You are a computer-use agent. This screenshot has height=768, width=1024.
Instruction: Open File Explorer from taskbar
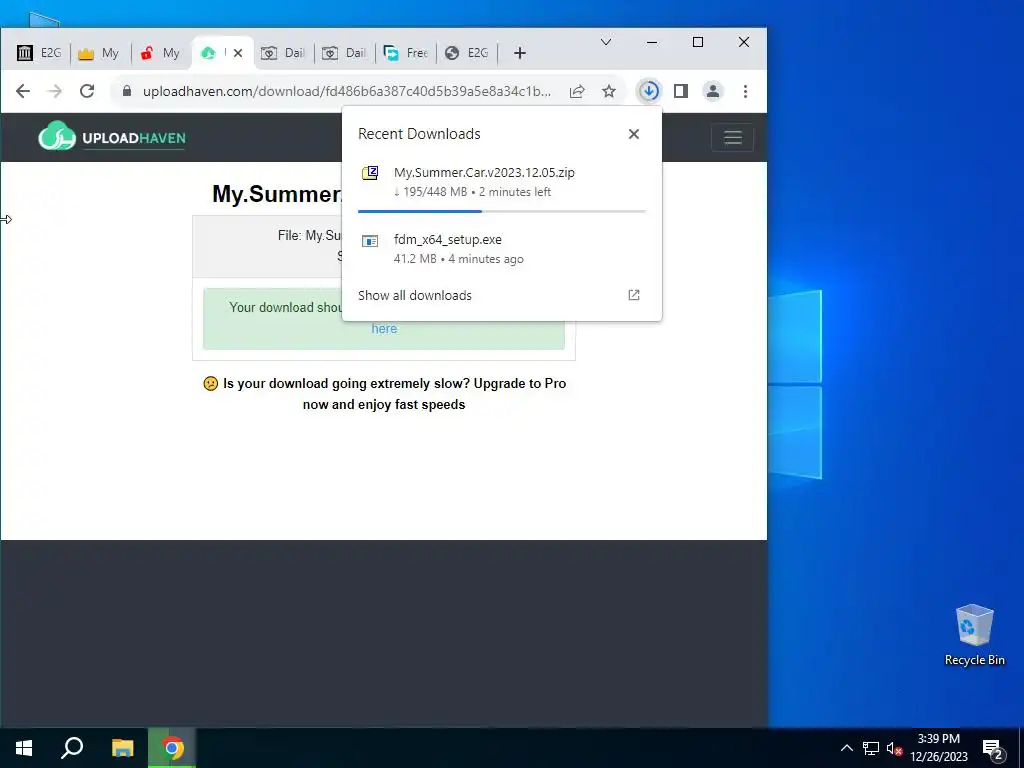pos(122,748)
